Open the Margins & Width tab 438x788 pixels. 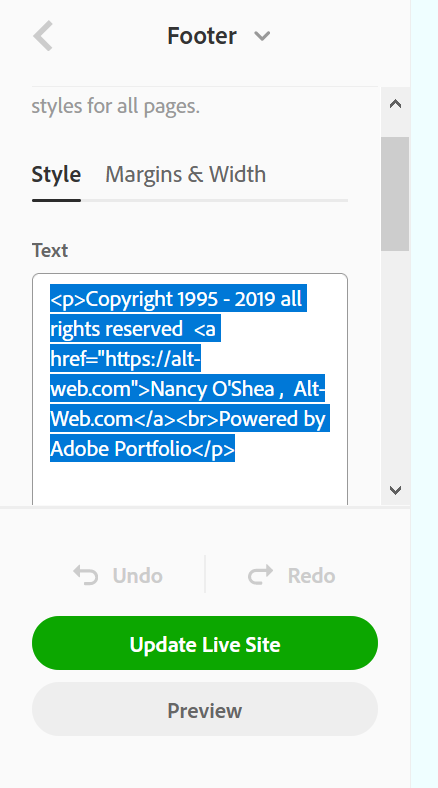[x=185, y=174]
